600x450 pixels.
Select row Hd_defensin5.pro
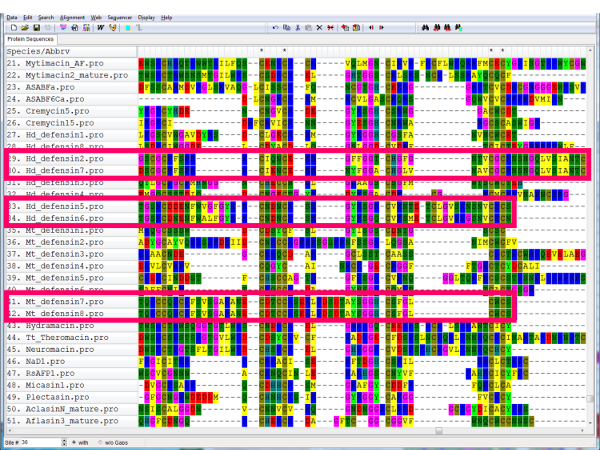[71, 206]
